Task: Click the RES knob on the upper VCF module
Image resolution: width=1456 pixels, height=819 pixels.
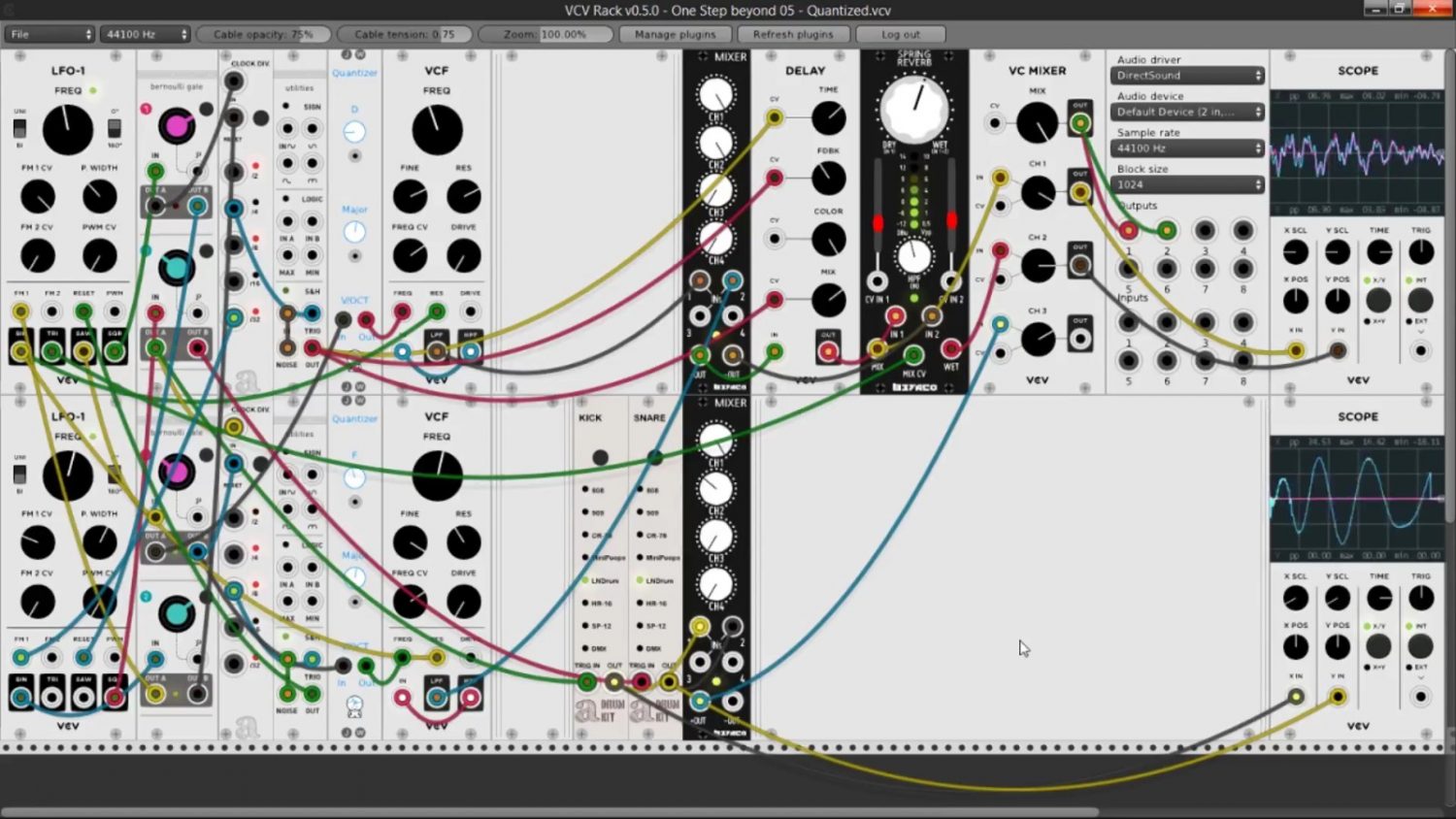Action: tap(463, 197)
